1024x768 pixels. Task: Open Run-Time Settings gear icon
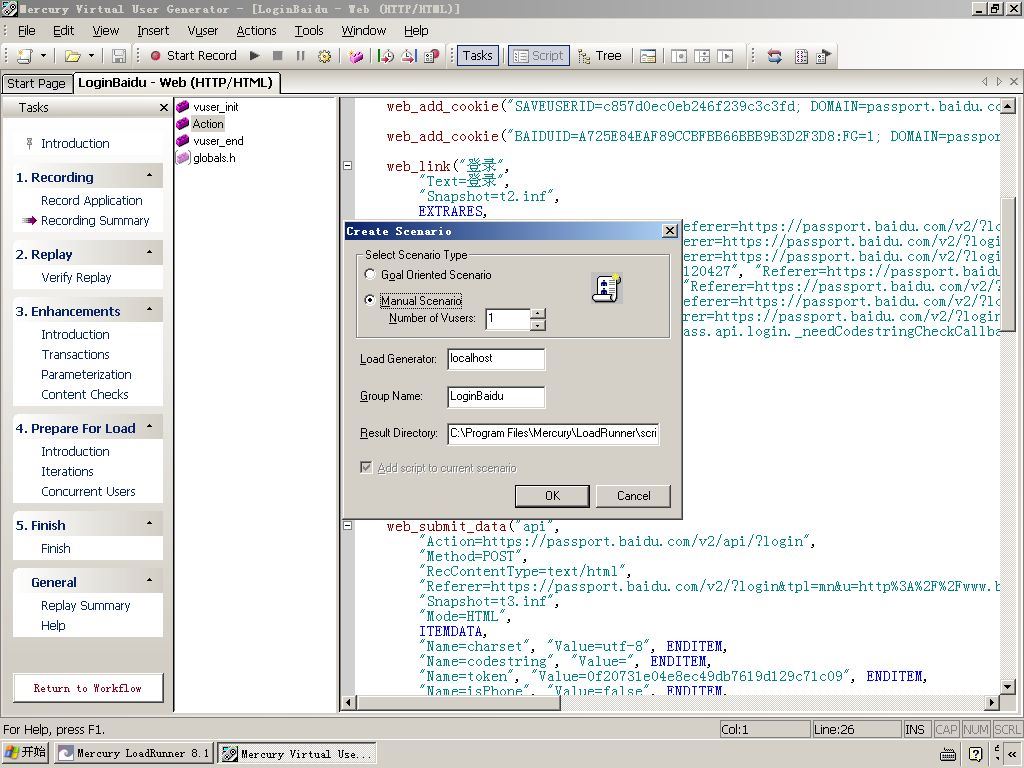tap(324, 56)
